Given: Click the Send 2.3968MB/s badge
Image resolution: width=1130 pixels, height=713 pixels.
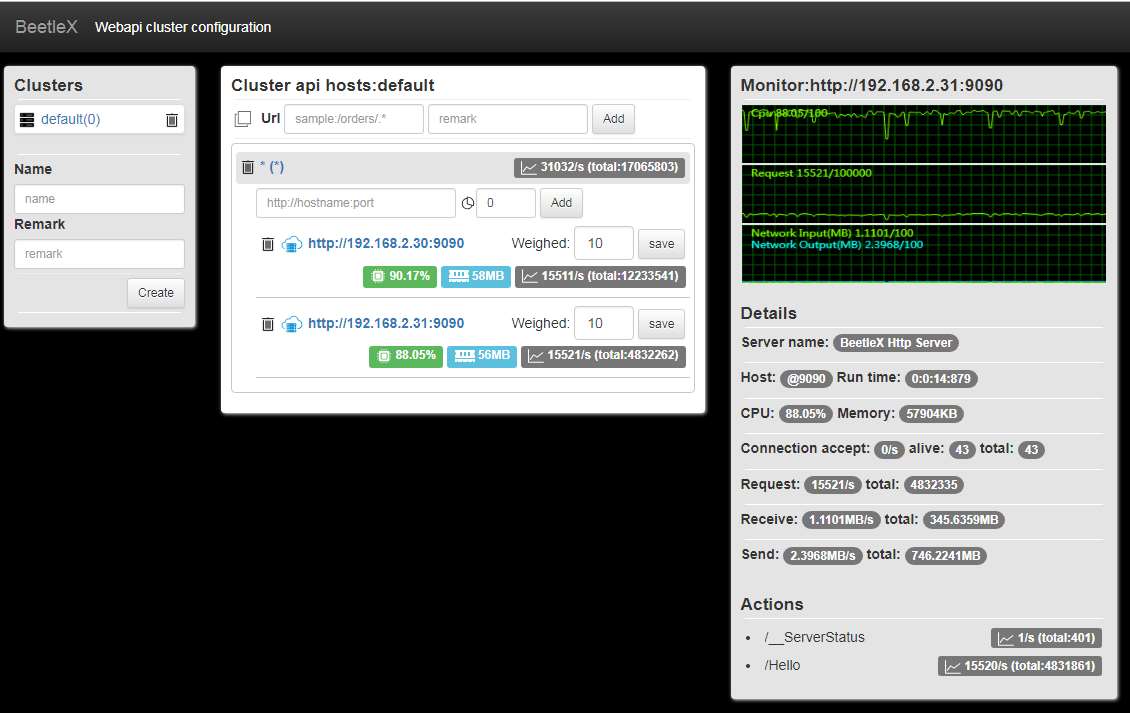Looking at the screenshot, I should click(x=822, y=556).
